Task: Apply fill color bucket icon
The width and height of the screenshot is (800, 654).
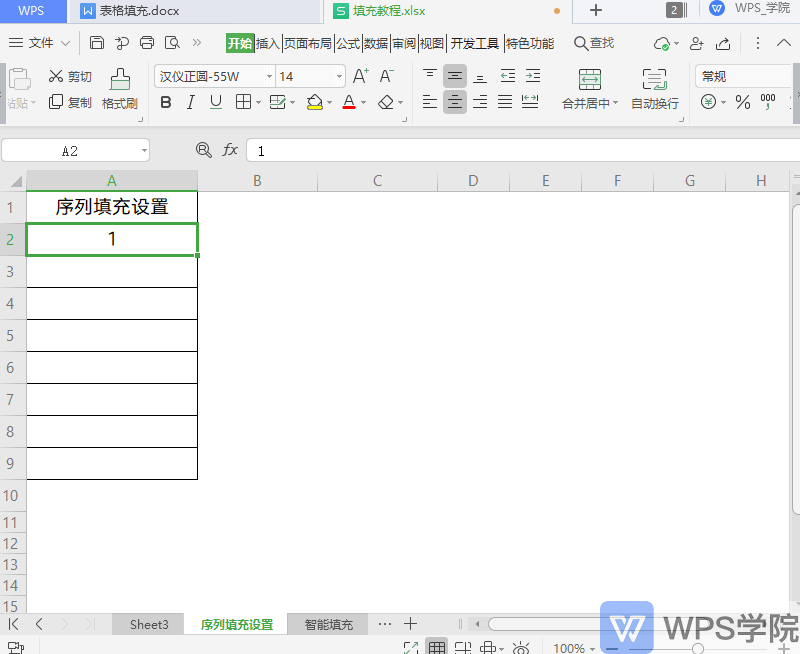Action: tap(315, 103)
